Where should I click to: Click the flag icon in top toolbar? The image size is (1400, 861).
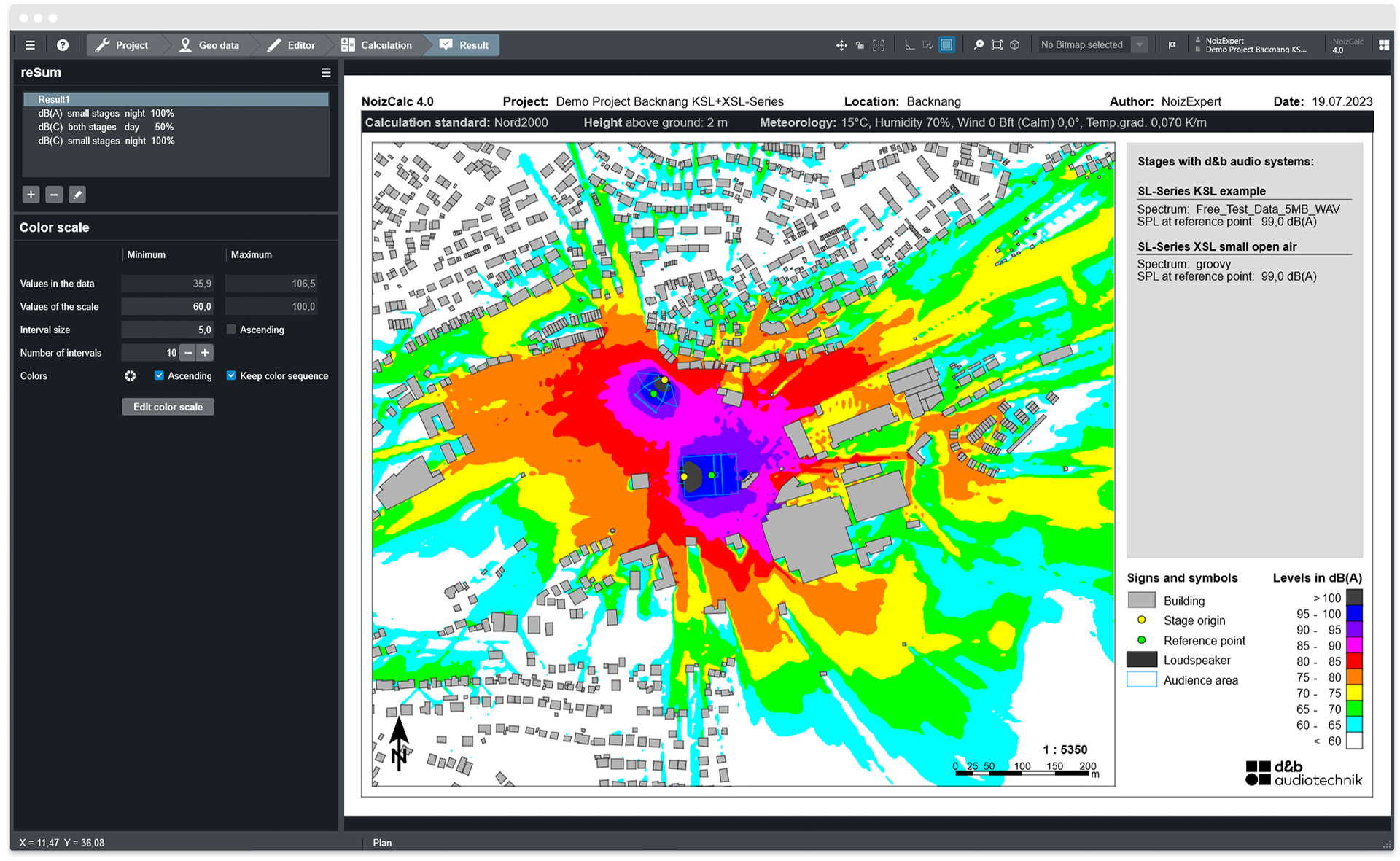[x=1172, y=45]
